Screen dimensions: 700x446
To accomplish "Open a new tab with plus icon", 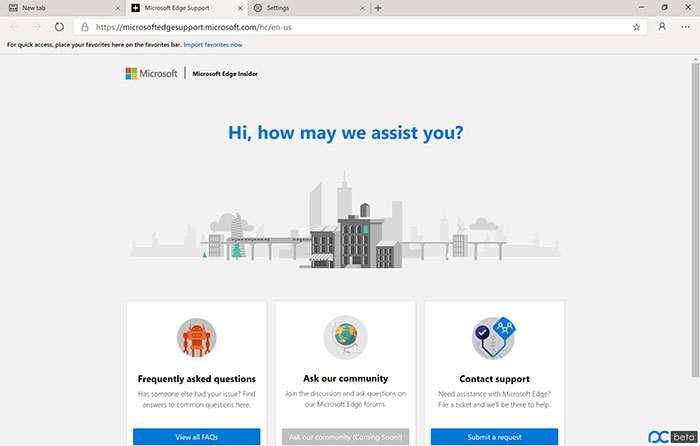I will coord(378,8).
